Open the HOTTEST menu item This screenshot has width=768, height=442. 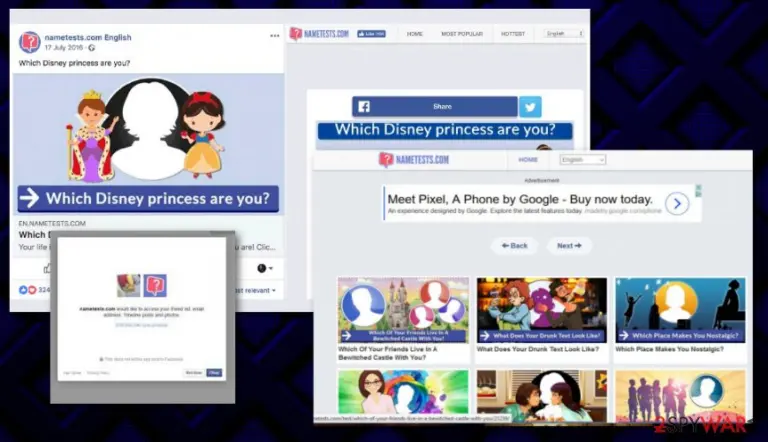pyautogui.click(x=513, y=34)
